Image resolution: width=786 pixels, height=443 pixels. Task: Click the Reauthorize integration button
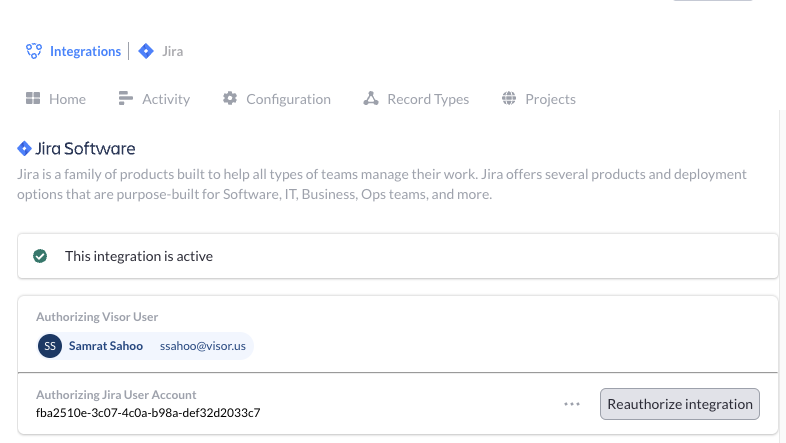pos(680,404)
